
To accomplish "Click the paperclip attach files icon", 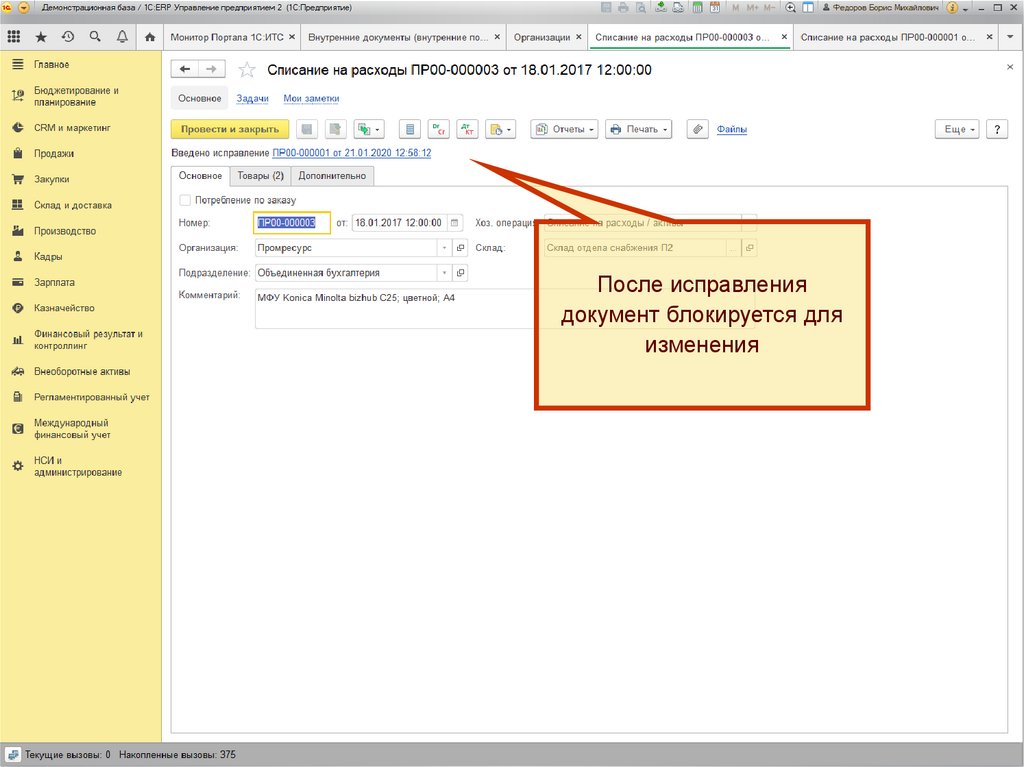I will pyautogui.click(x=698, y=129).
